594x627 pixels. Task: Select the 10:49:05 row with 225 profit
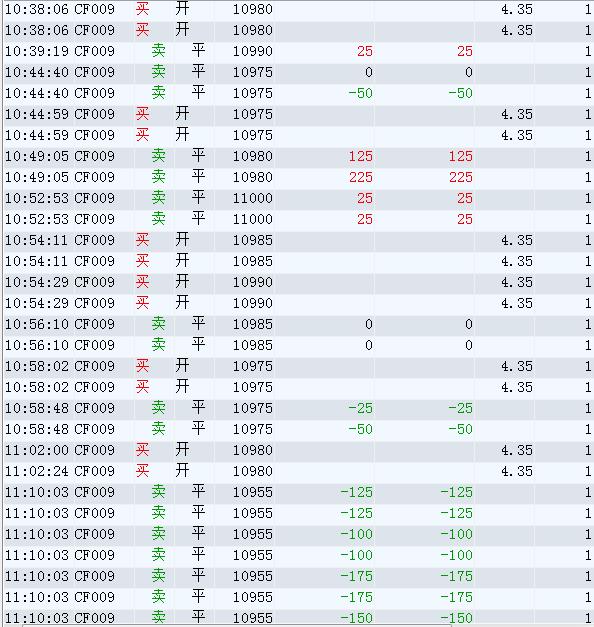298,178
